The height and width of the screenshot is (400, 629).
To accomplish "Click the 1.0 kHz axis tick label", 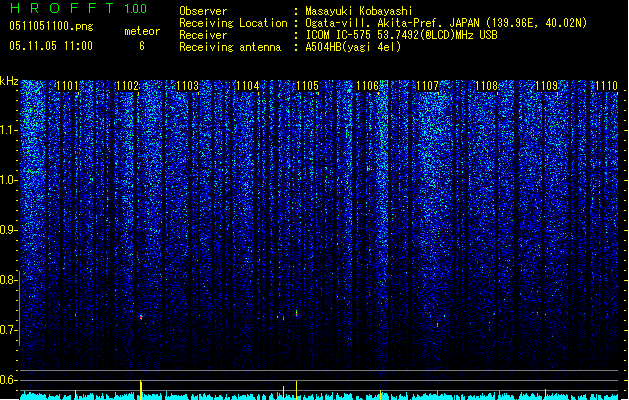I will coord(8,180).
